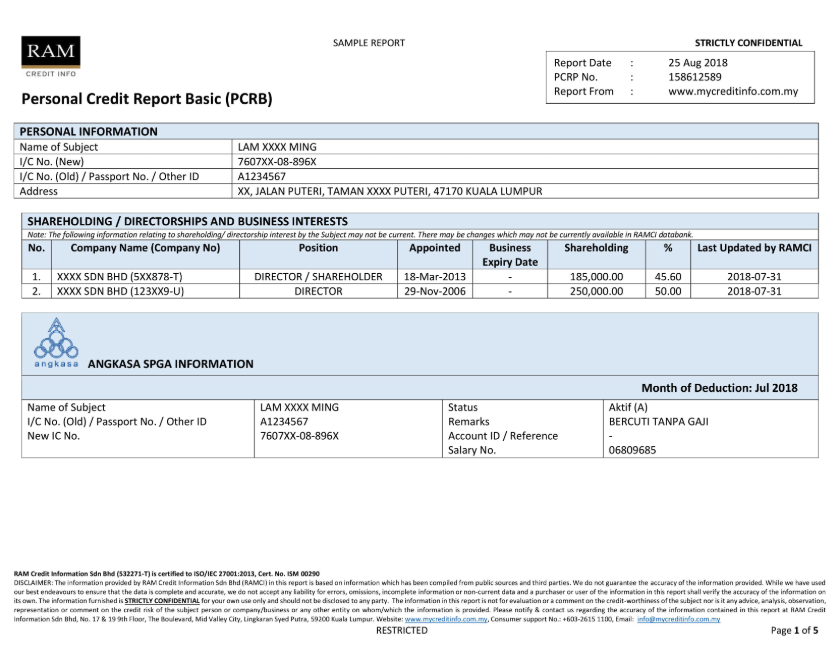Click the Business Expiry Date column header
The image size is (837, 653).
pyautogui.click(x=510, y=255)
